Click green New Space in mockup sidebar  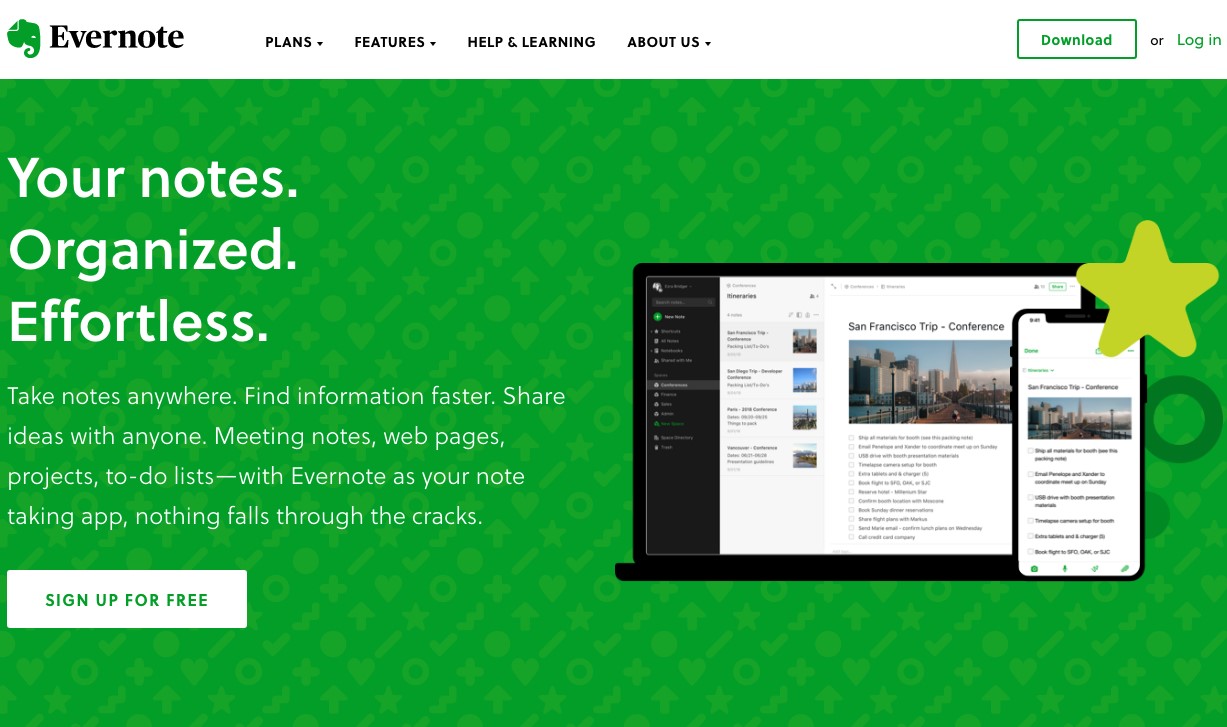click(x=669, y=424)
